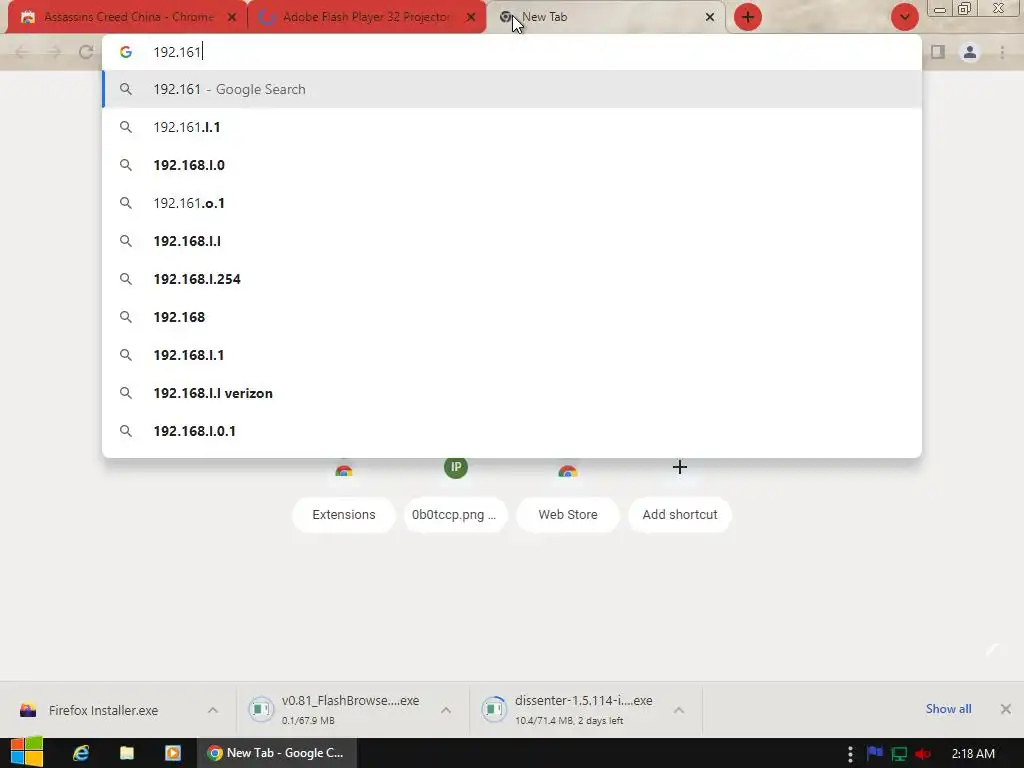Click Firefox Installer file icon
The width and height of the screenshot is (1024, 768).
pos(28,710)
